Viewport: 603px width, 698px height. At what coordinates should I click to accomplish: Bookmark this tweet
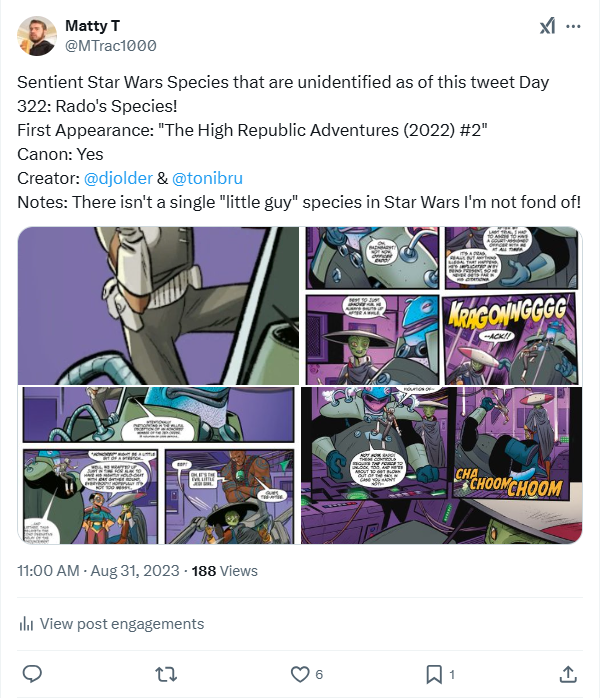point(434,672)
